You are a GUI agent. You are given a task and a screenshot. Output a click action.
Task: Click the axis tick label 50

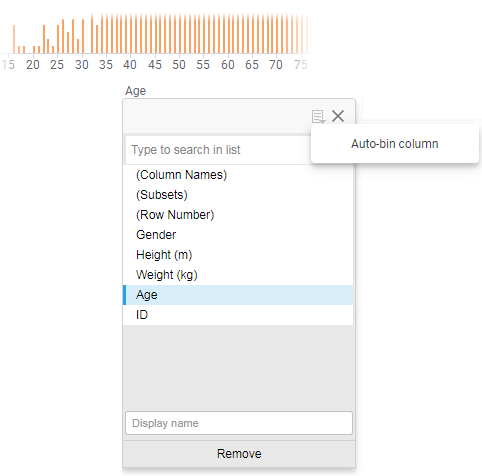coord(179,65)
